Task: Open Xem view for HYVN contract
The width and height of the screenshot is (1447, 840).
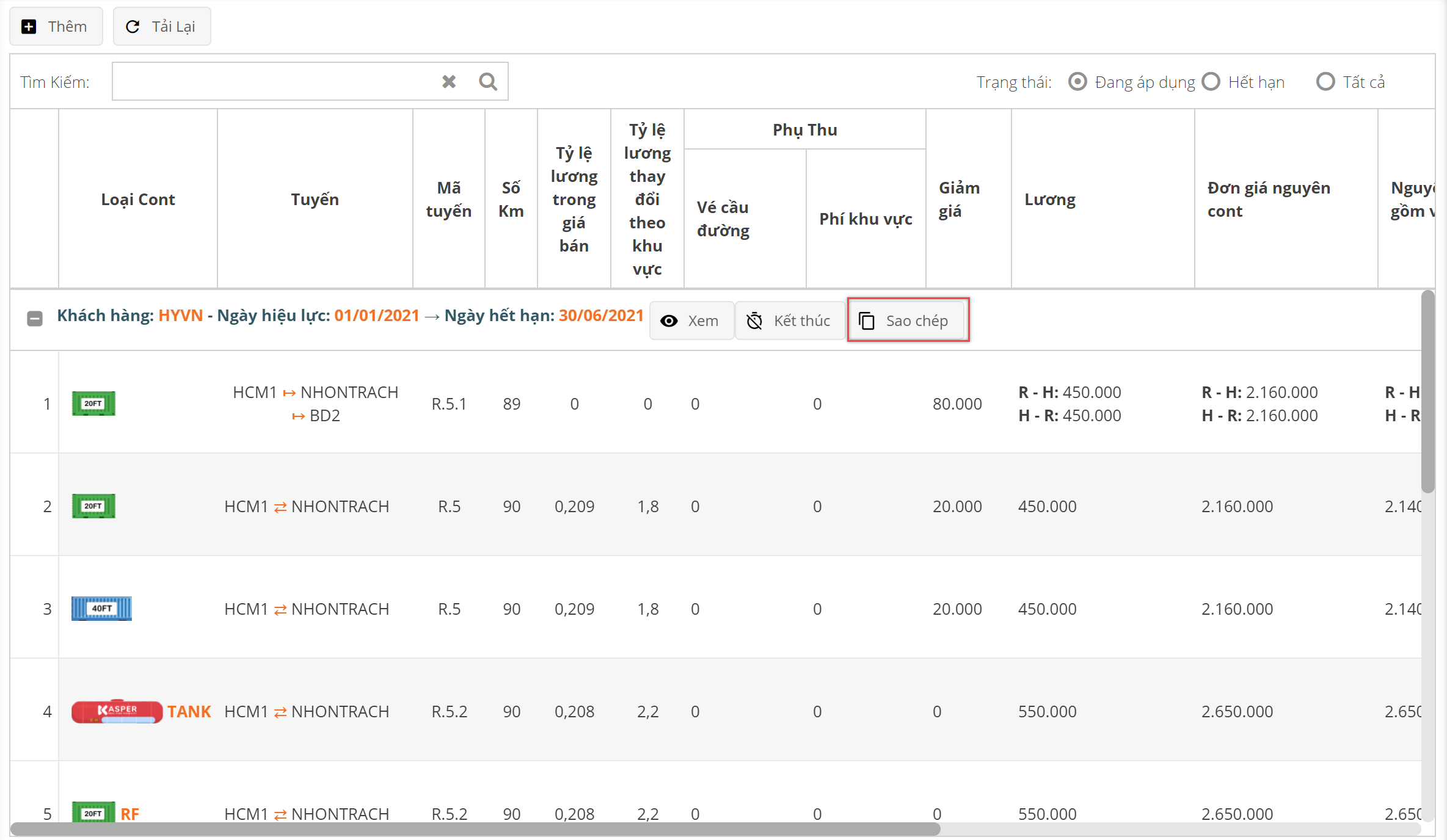Action: (x=691, y=320)
